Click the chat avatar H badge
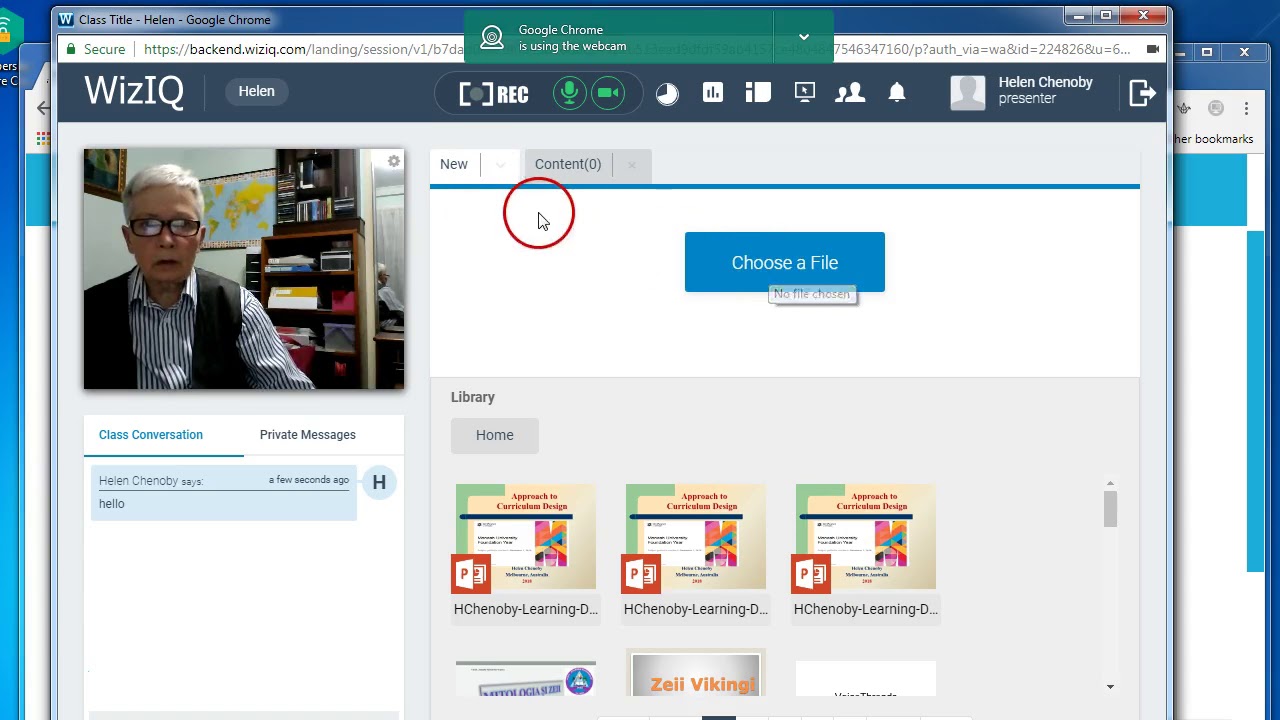This screenshot has height=720, width=1280. pyautogui.click(x=379, y=483)
